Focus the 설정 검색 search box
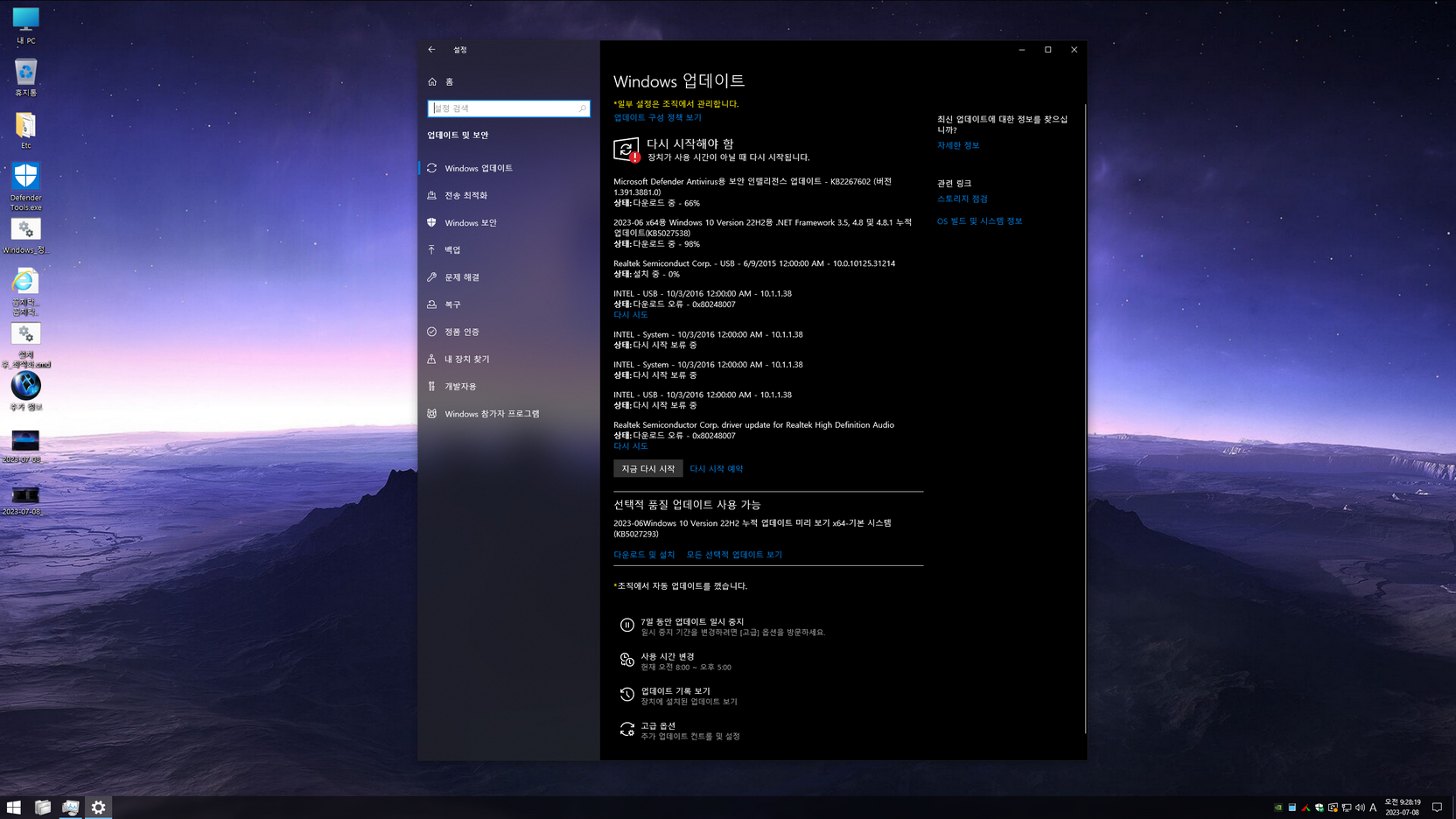The width and height of the screenshot is (1456, 819). (x=508, y=108)
